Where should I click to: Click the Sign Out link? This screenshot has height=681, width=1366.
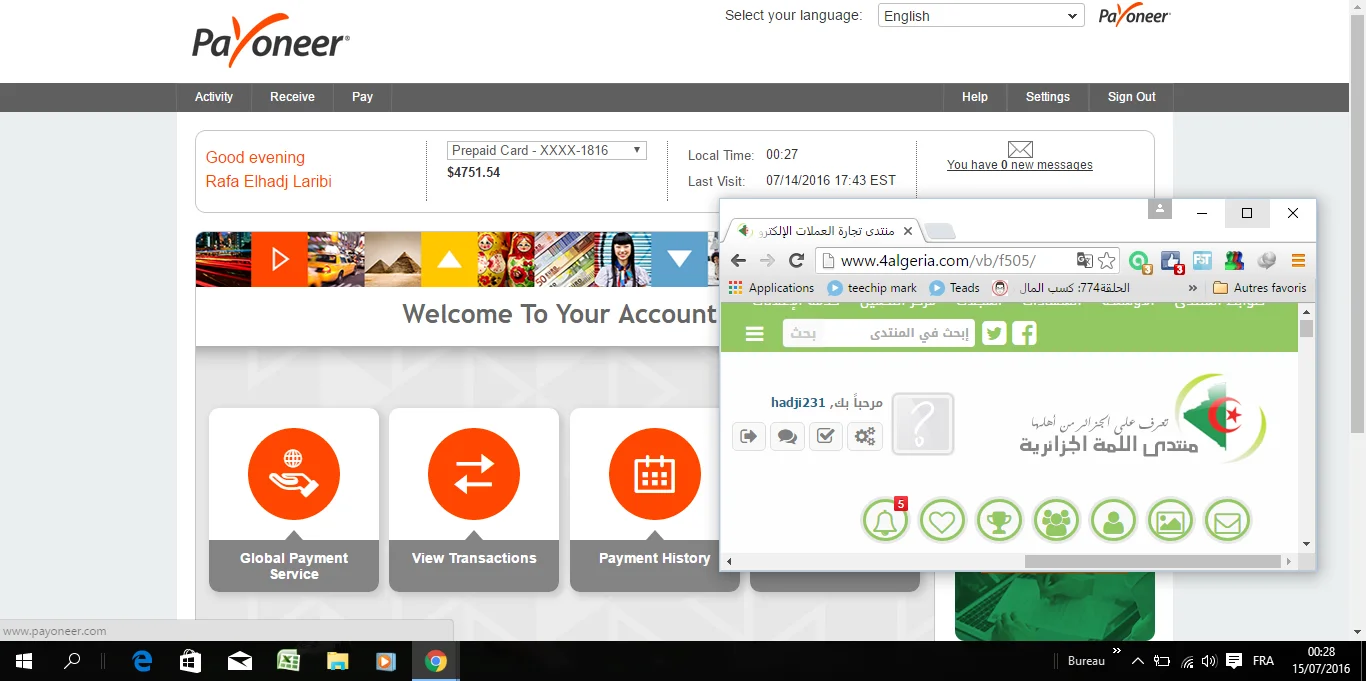tap(1131, 97)
